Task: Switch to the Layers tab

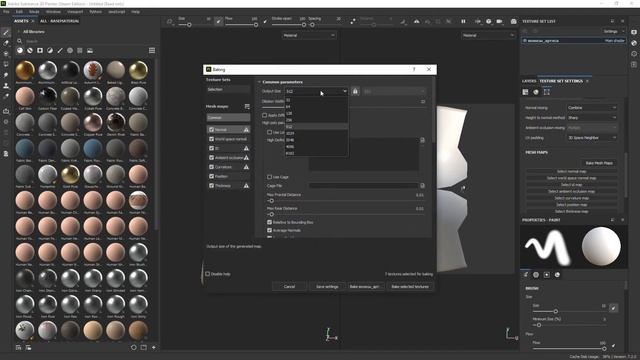Action: (x=529, y=81)
